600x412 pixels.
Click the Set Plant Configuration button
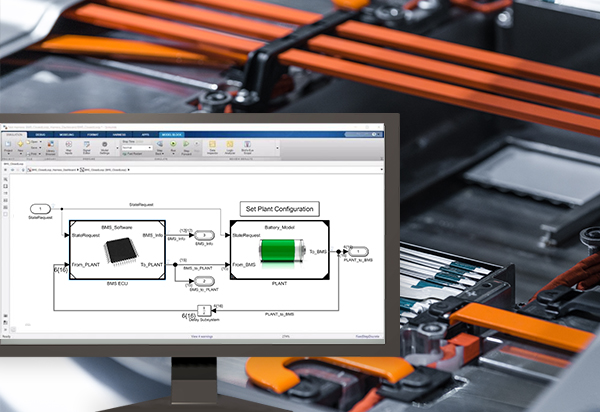pos(280,209)
